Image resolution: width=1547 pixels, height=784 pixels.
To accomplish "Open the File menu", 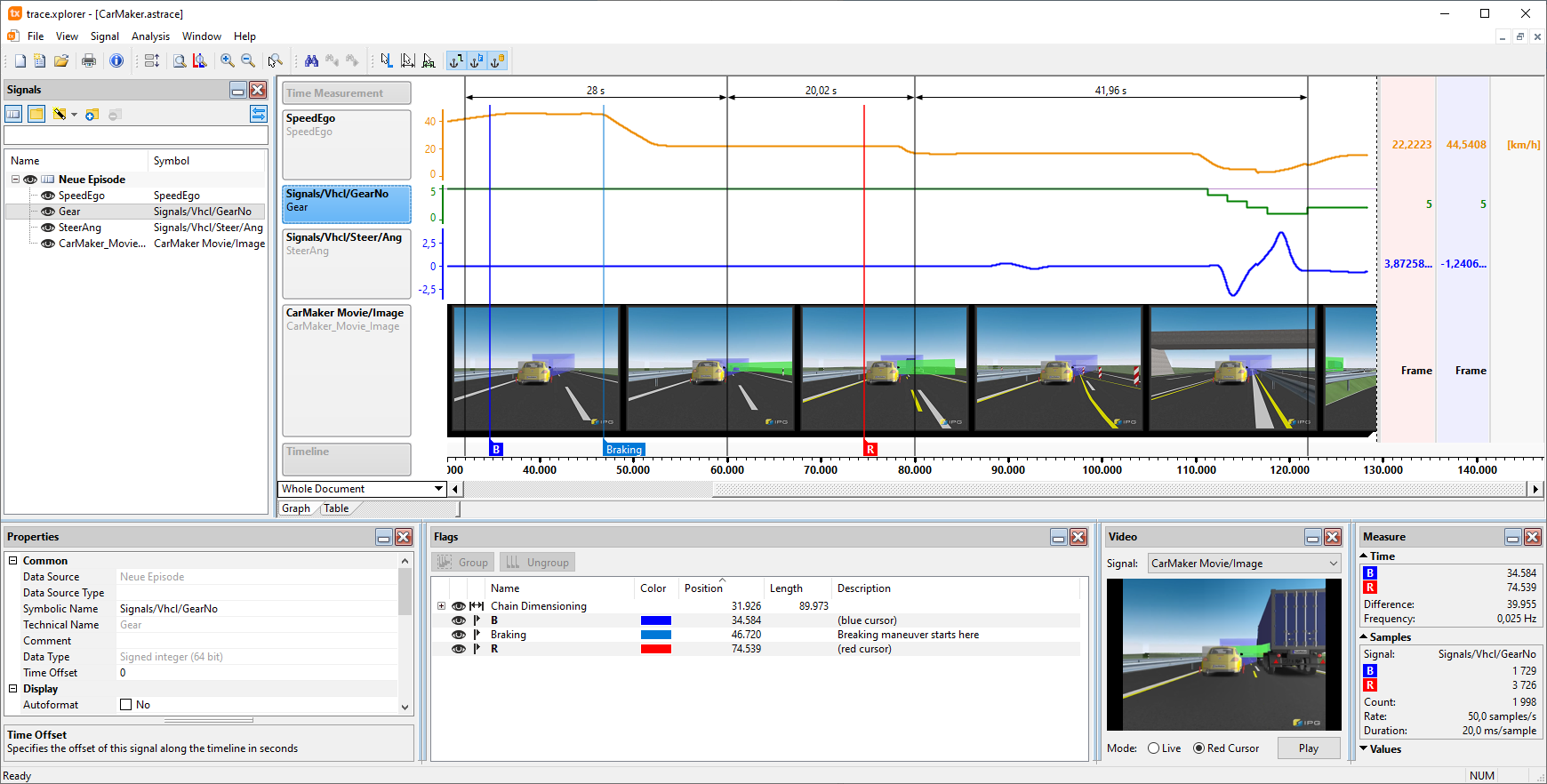I will tap(36, 36).
